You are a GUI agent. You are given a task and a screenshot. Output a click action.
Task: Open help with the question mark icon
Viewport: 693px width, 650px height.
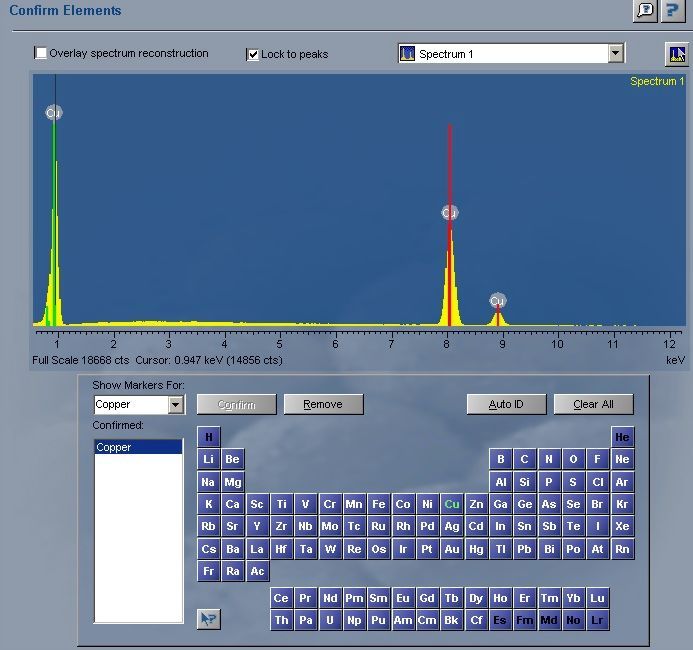(672, 10)
